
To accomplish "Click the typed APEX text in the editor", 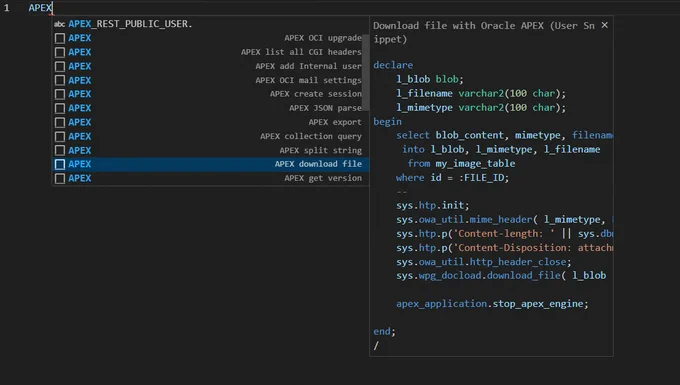I will click(40, 7).
